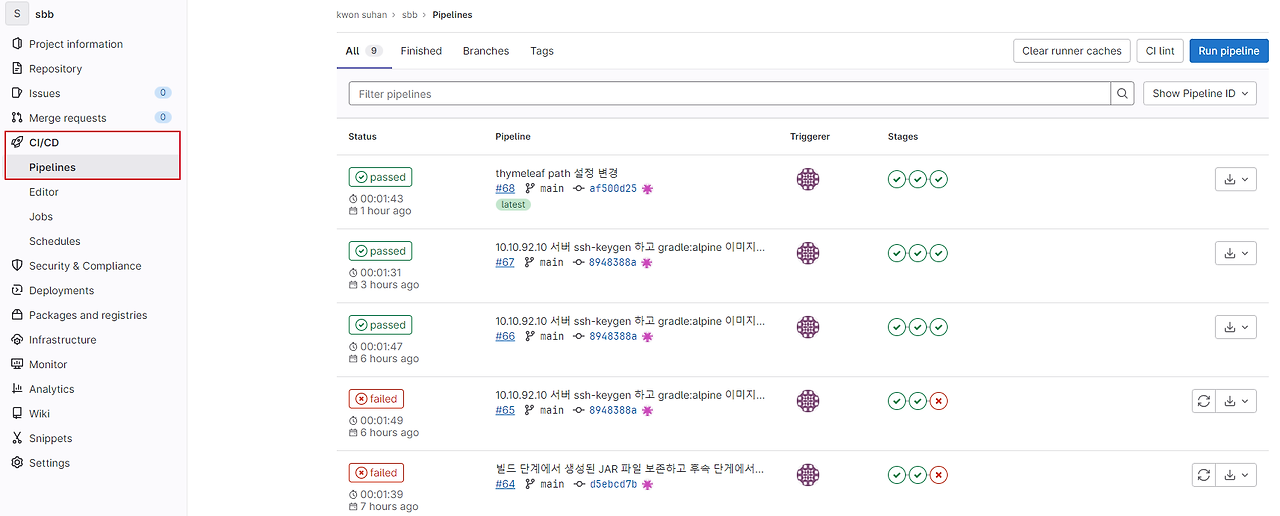Open artifacts download dropdown for pipeline #67
This screenshot has height=516, width=1280.
(x=1236, y=253)
